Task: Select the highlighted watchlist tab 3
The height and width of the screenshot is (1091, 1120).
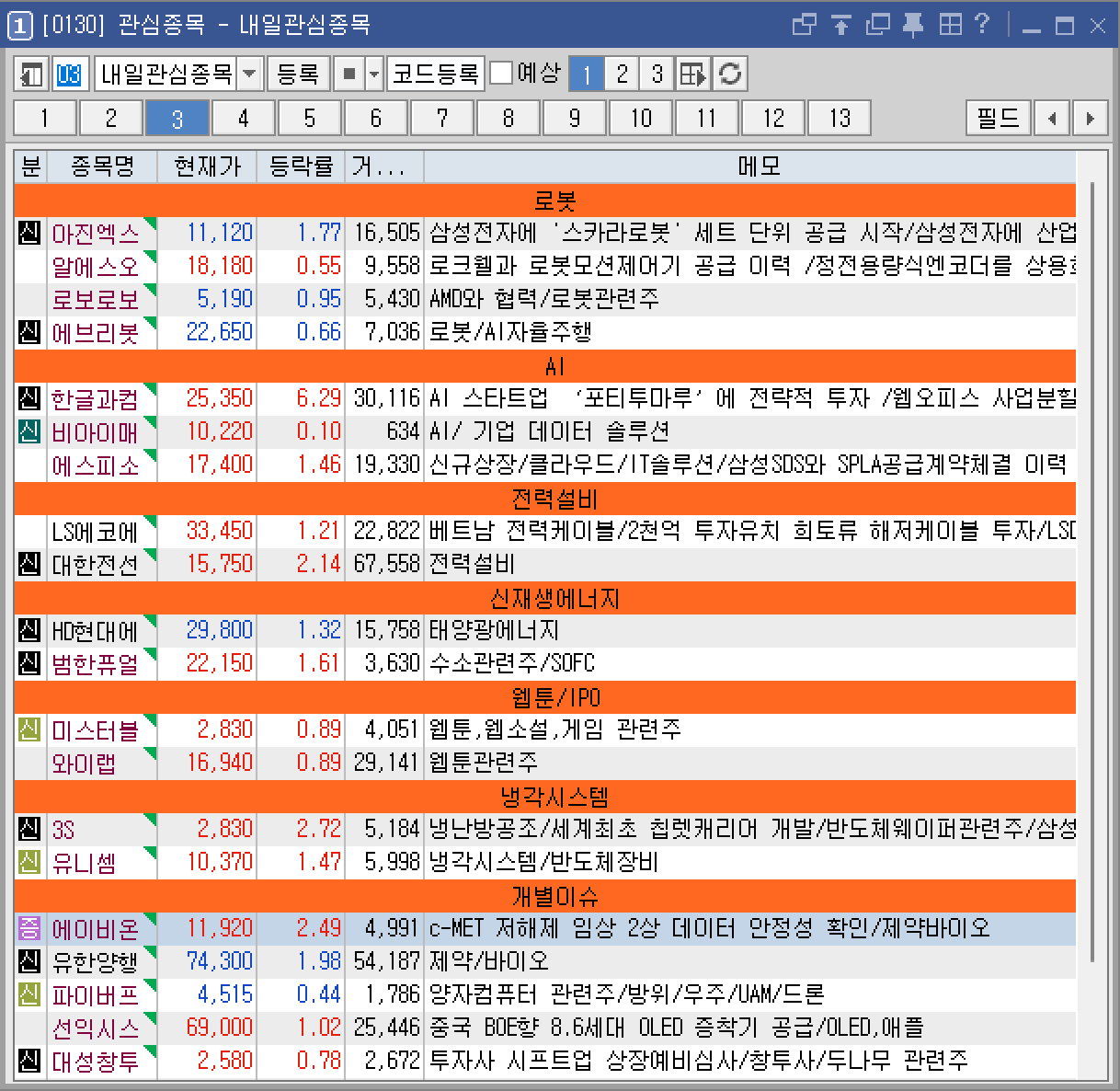Action: 177,118
